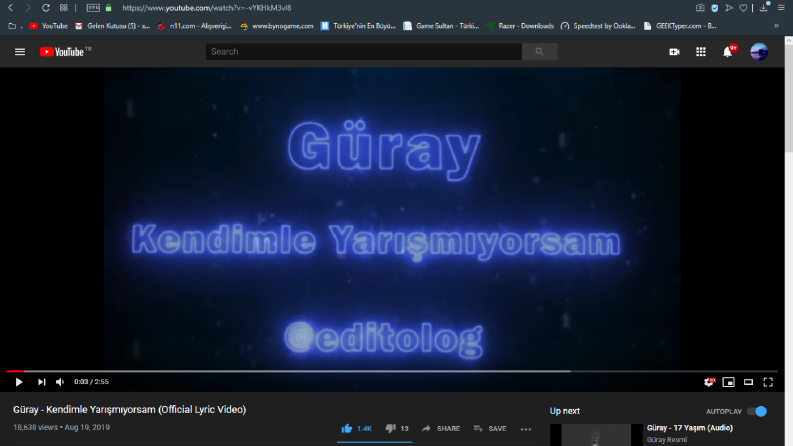Screen dimensions: 793x446
Task: Open the Türkiye'nin En Büyü... bookmark
Action: pyautogui.click(x=358, y=26)
